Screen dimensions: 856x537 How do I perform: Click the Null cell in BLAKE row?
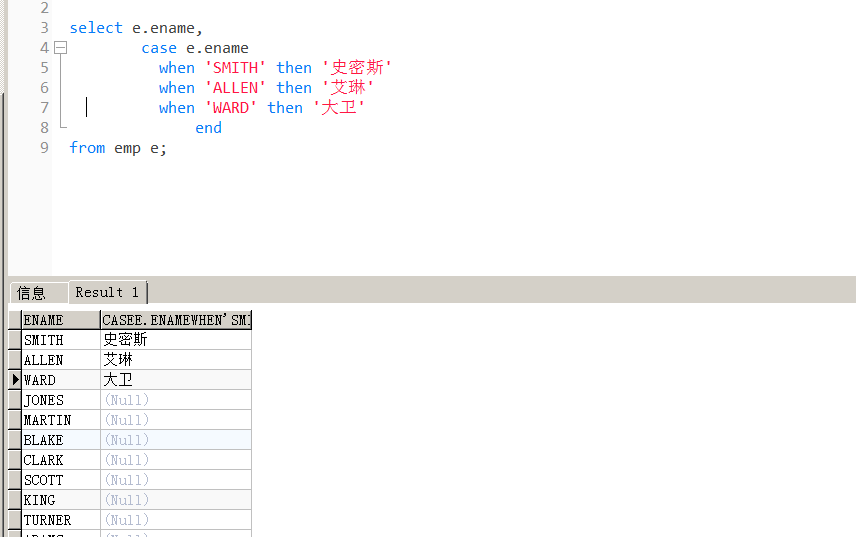(176, 440)
